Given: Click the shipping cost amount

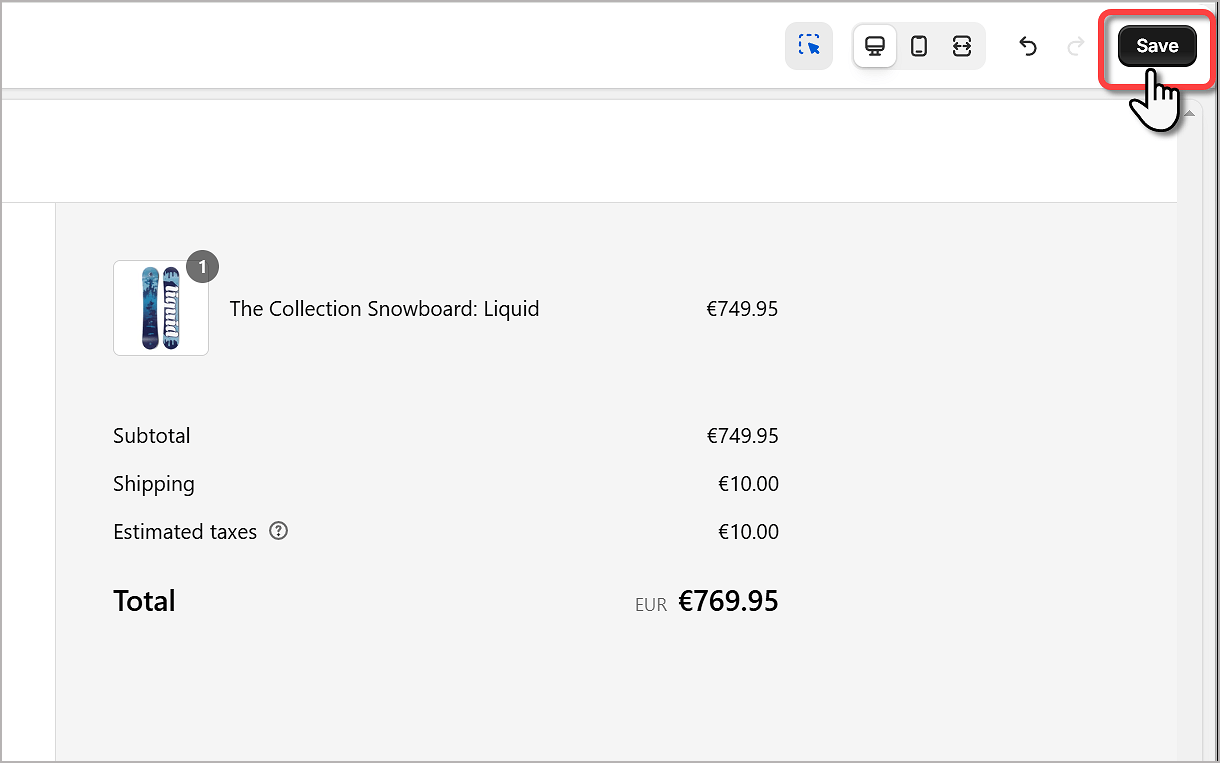Looking at the screenshot, I should point(748,484).
